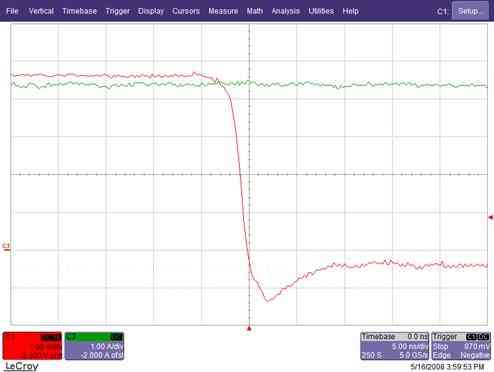Open the Display menu
The image size is (494, 372).
tap(151, 11)
